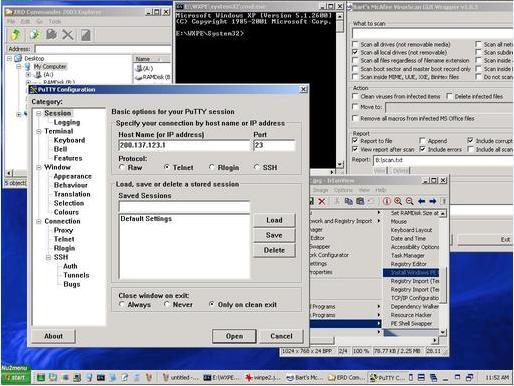
Task: Collapse the Session node in PuTTY category tree
Action: (39, 113)
